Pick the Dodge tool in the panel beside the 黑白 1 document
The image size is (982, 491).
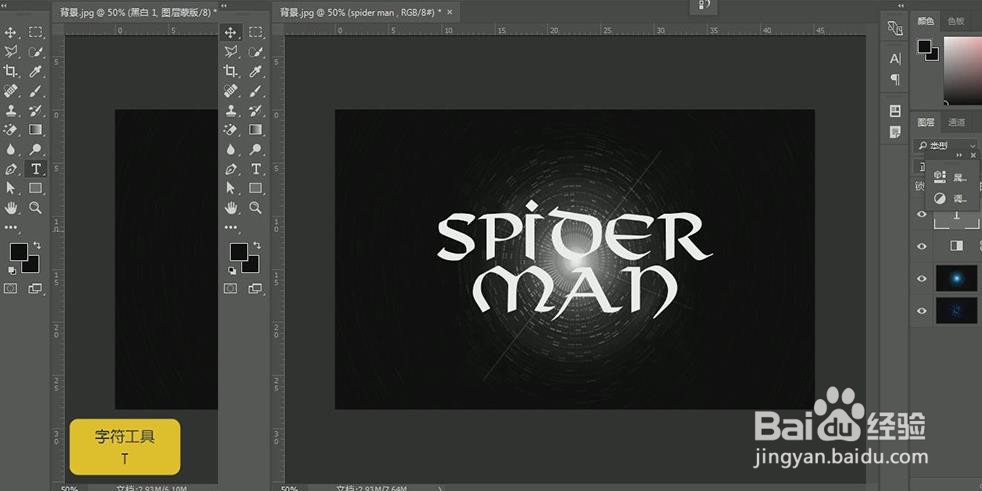[x=36, y=149]
